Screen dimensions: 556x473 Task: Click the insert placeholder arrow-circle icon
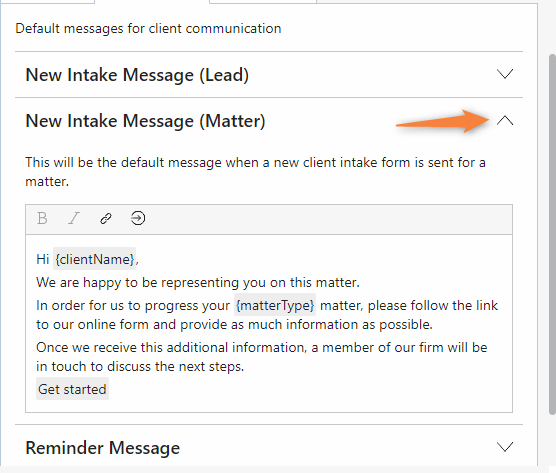point(138,218)
